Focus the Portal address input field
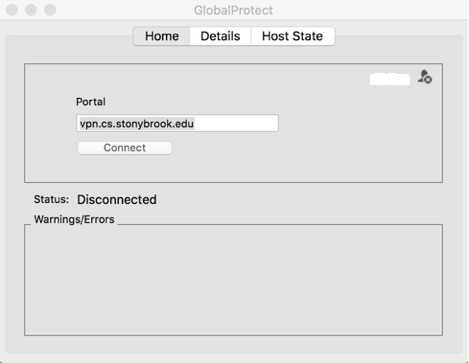Viewport: 469px width, 363px height. point(177,123)
